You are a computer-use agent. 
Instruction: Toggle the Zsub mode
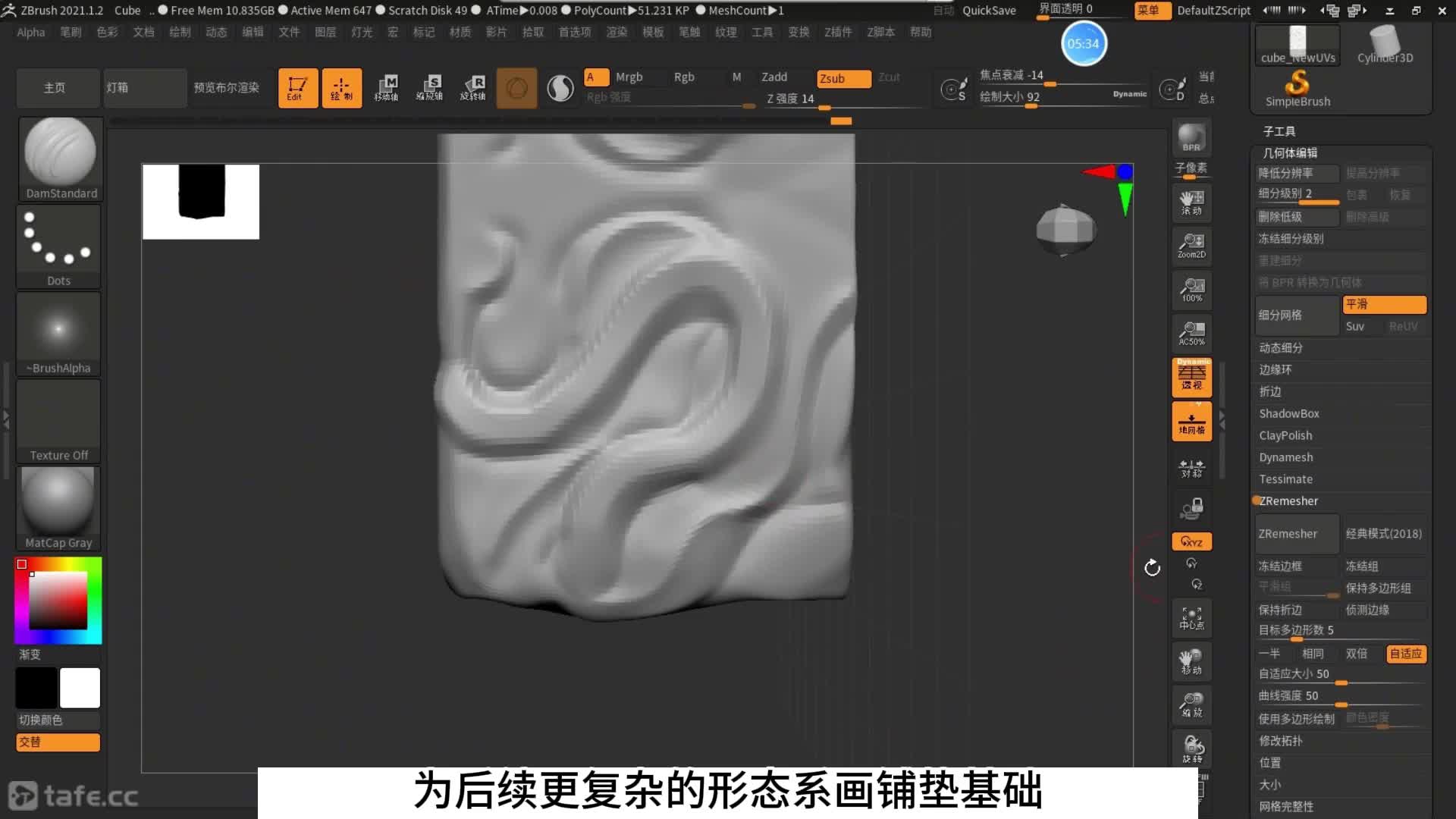pyautogui.click(x=843, y=78)
